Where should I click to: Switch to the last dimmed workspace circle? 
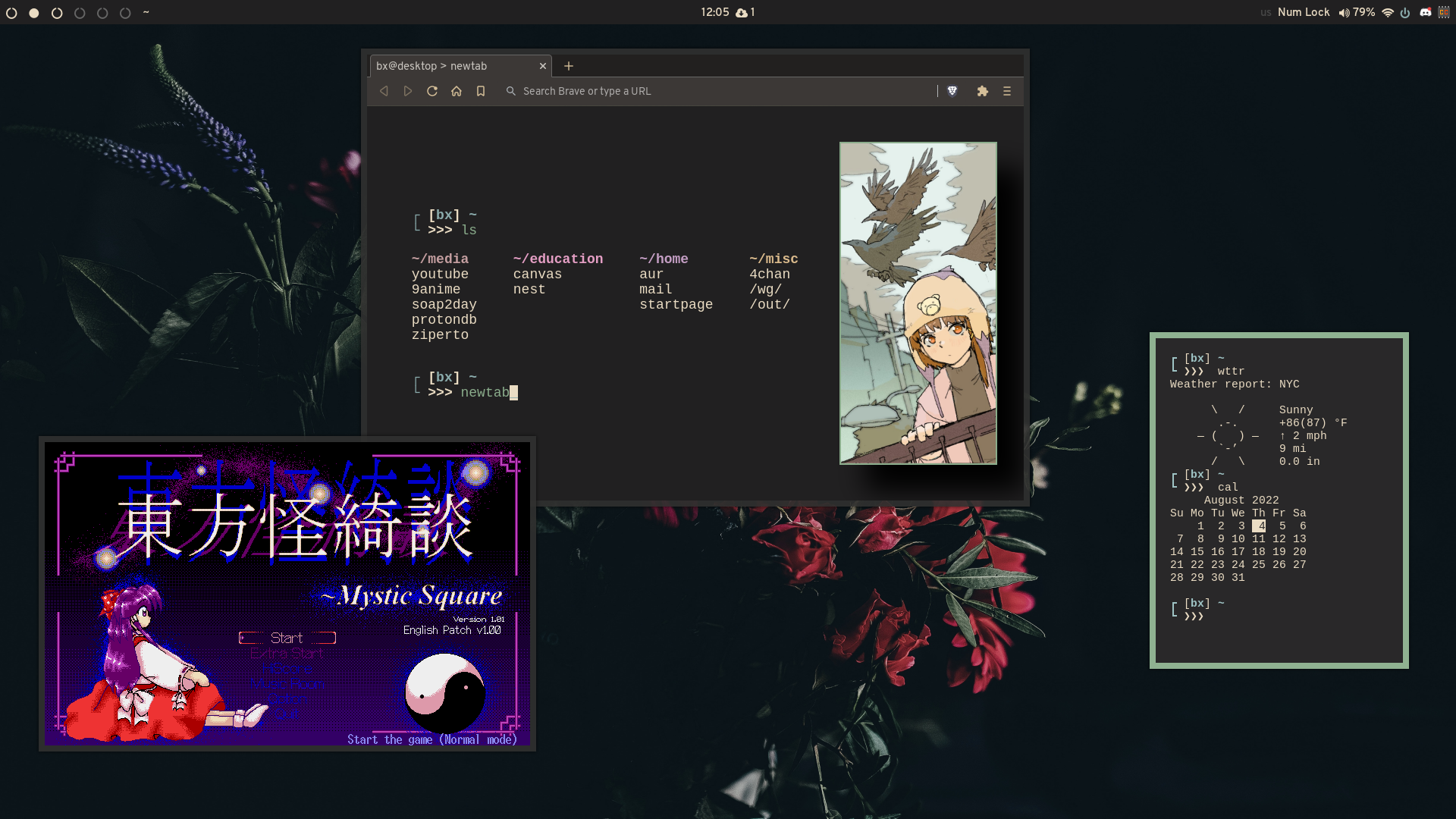pyautogui.click(x=125, y=13)
